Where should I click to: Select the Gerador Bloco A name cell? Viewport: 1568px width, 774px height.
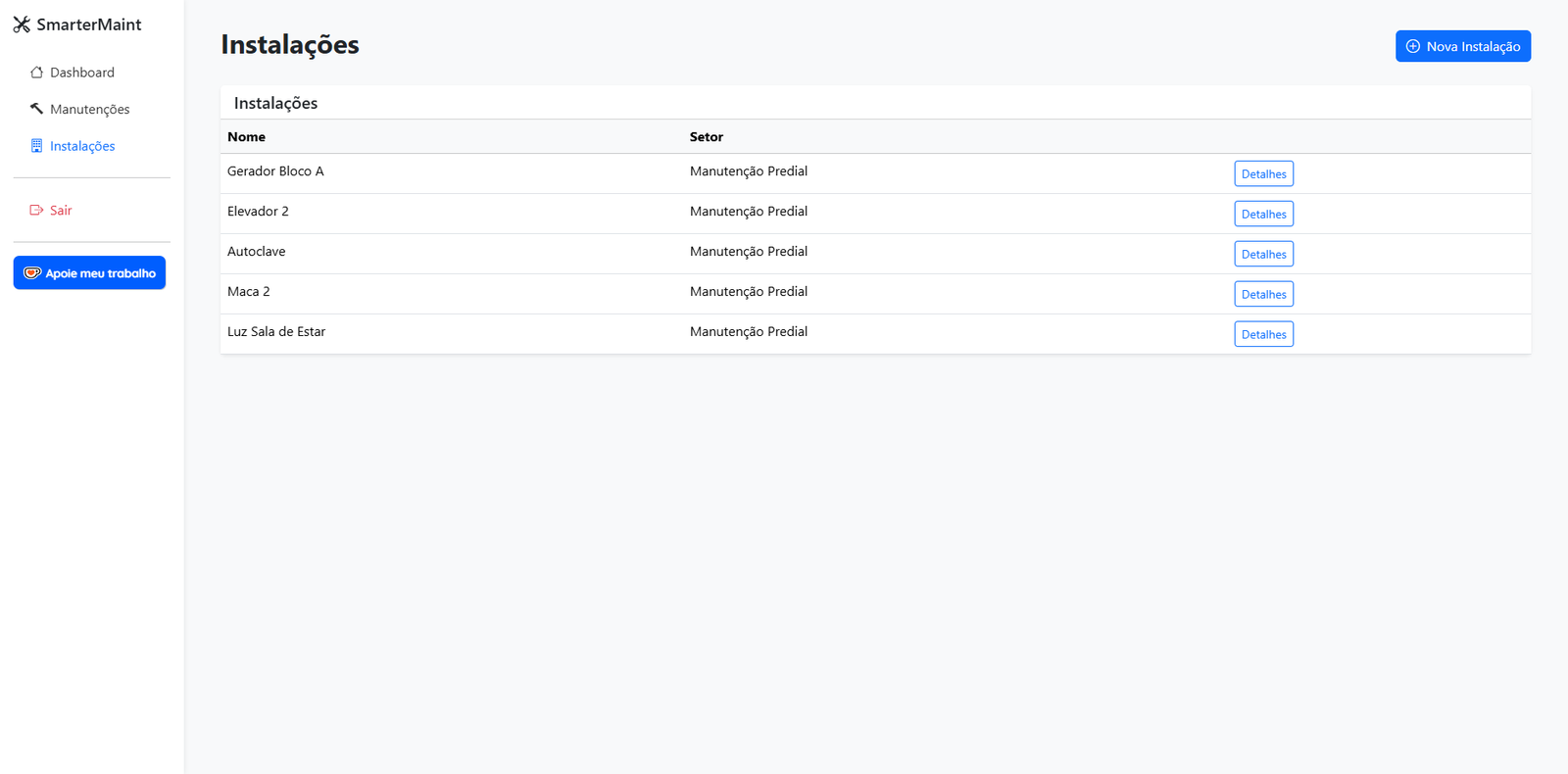(x=275, y=171)
